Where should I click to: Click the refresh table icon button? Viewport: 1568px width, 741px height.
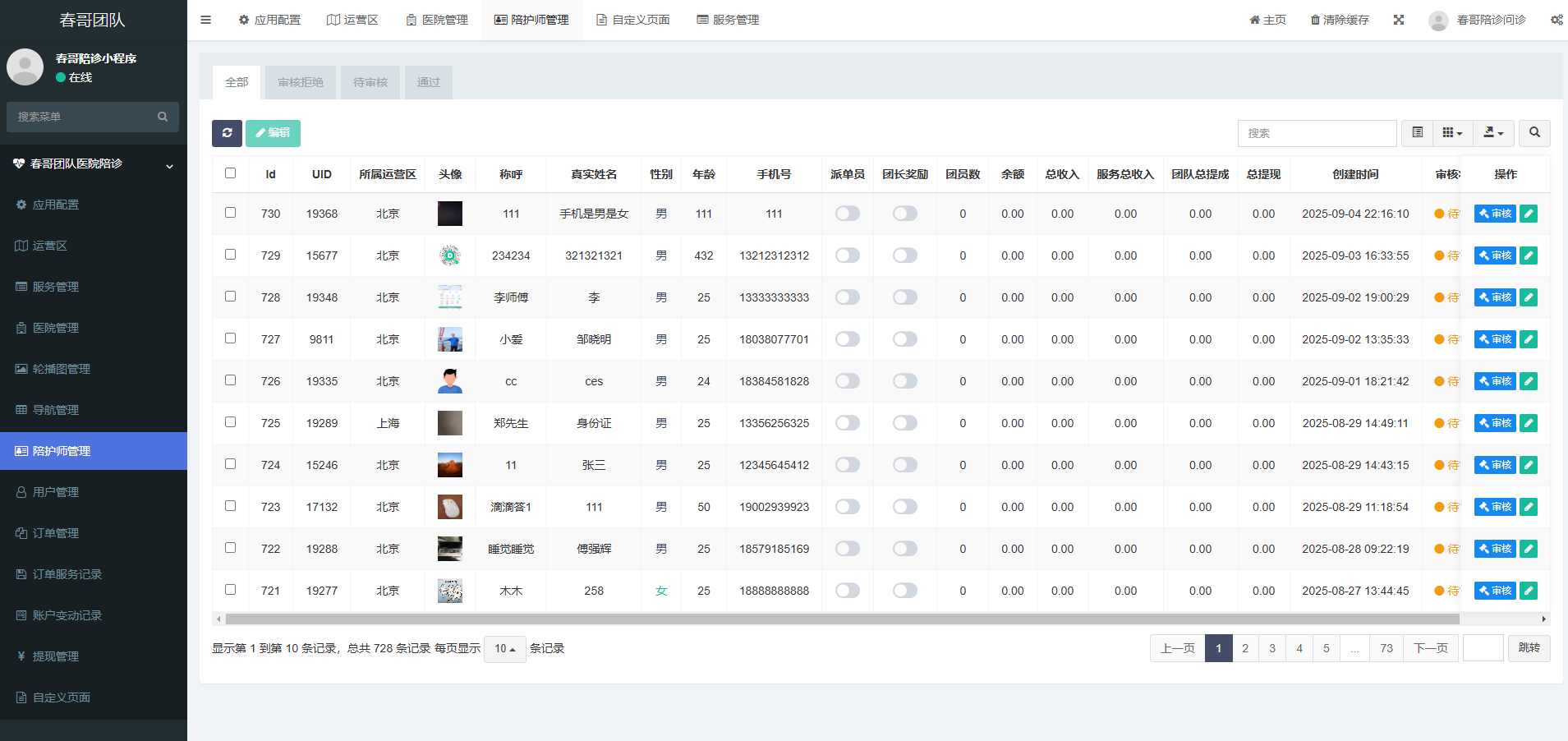(x=227, y=133)
